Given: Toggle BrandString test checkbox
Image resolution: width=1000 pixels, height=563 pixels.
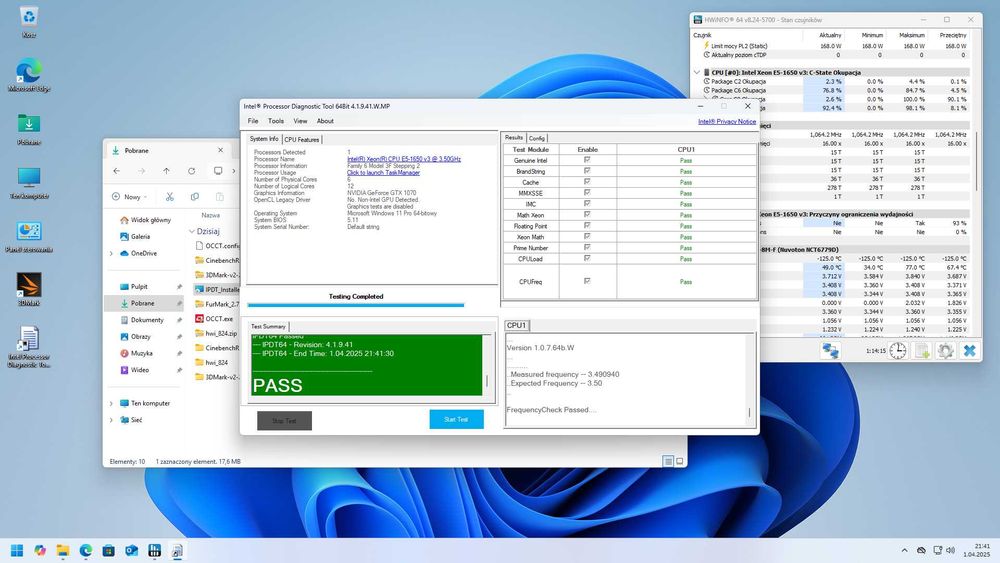Looking at the screenshot, I should click(587, 171).
